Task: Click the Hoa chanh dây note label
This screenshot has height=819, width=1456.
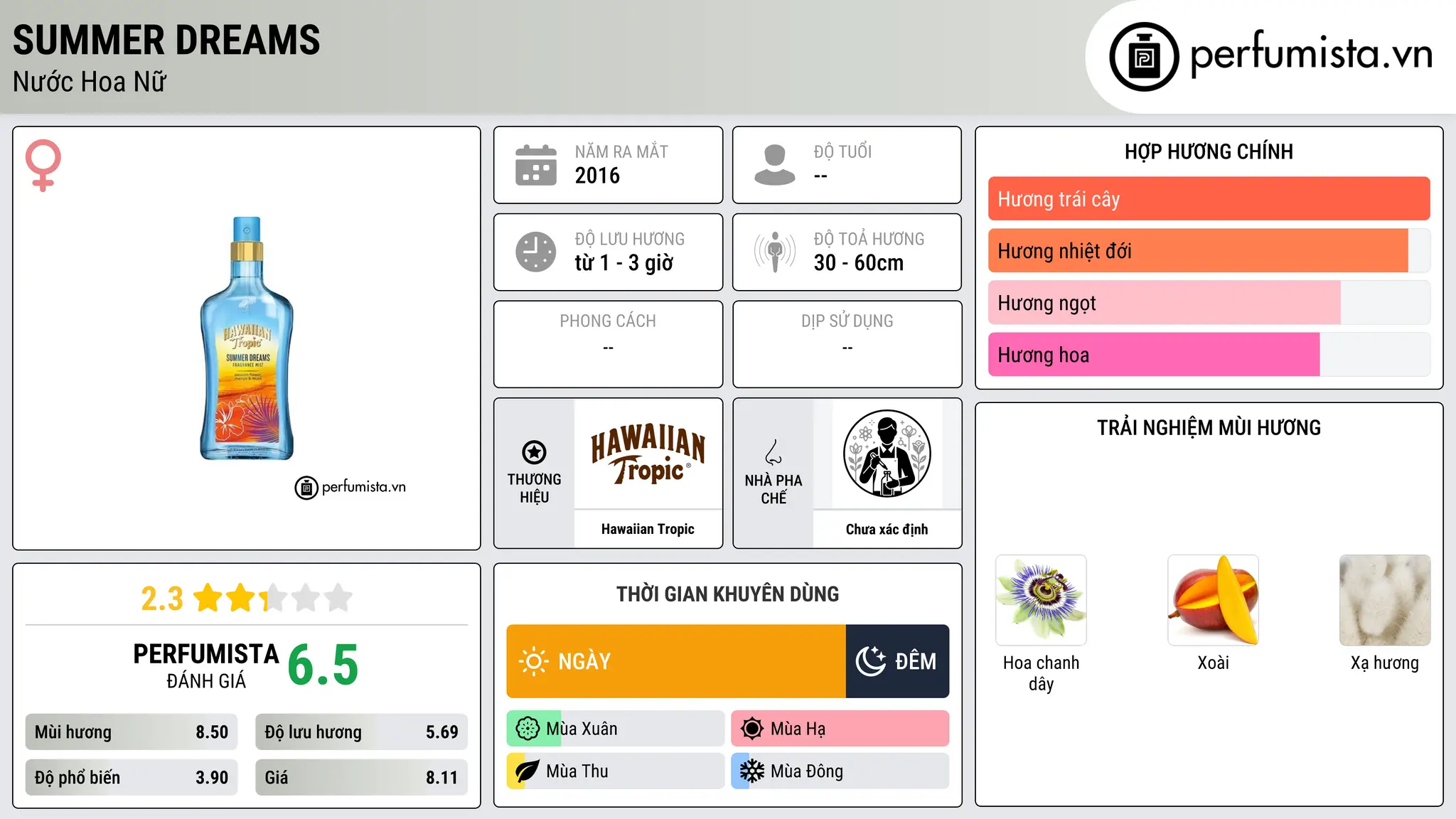Action: (1041, 673)
